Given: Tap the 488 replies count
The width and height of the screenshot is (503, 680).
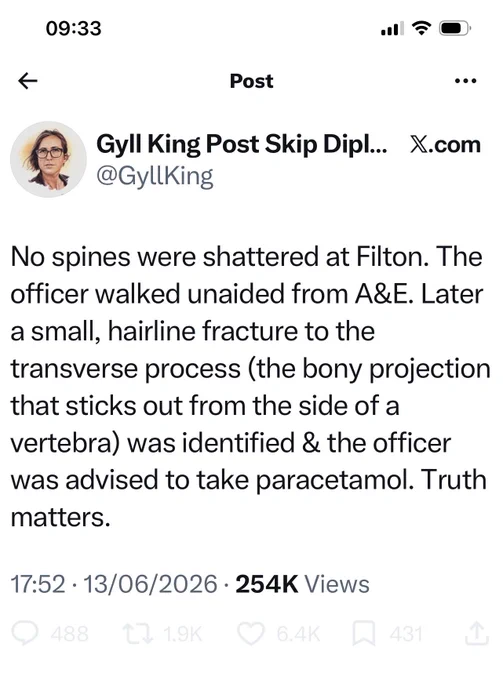Looking at the screenshot, I should (69, 634).
